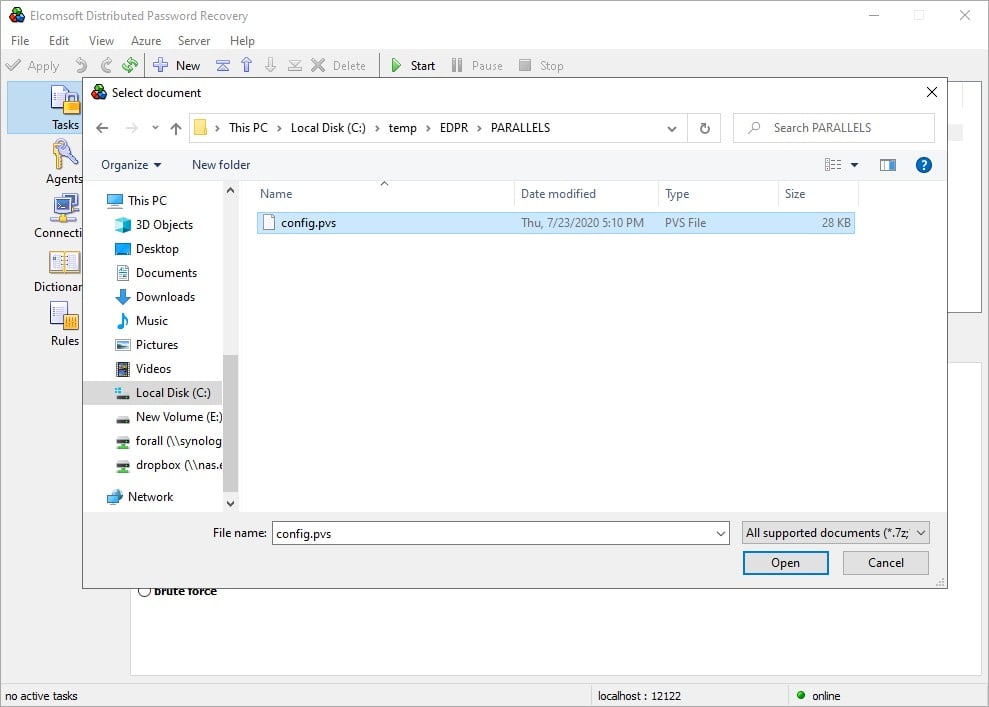
Task: Open view options dropdown arrow
Action: tap(855, 165)
